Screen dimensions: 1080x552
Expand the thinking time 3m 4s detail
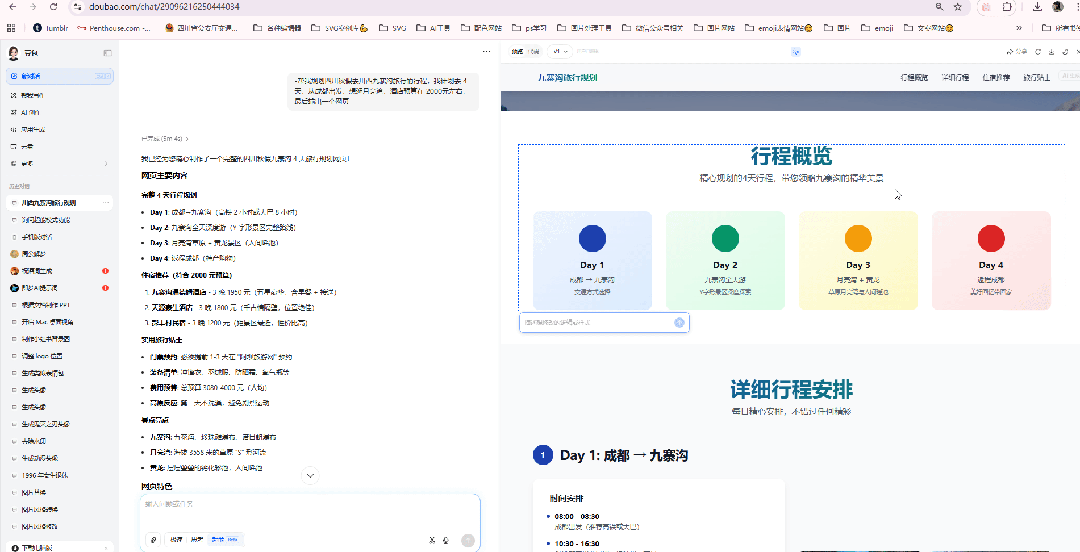pyautogui.click(x=165, y=139)
